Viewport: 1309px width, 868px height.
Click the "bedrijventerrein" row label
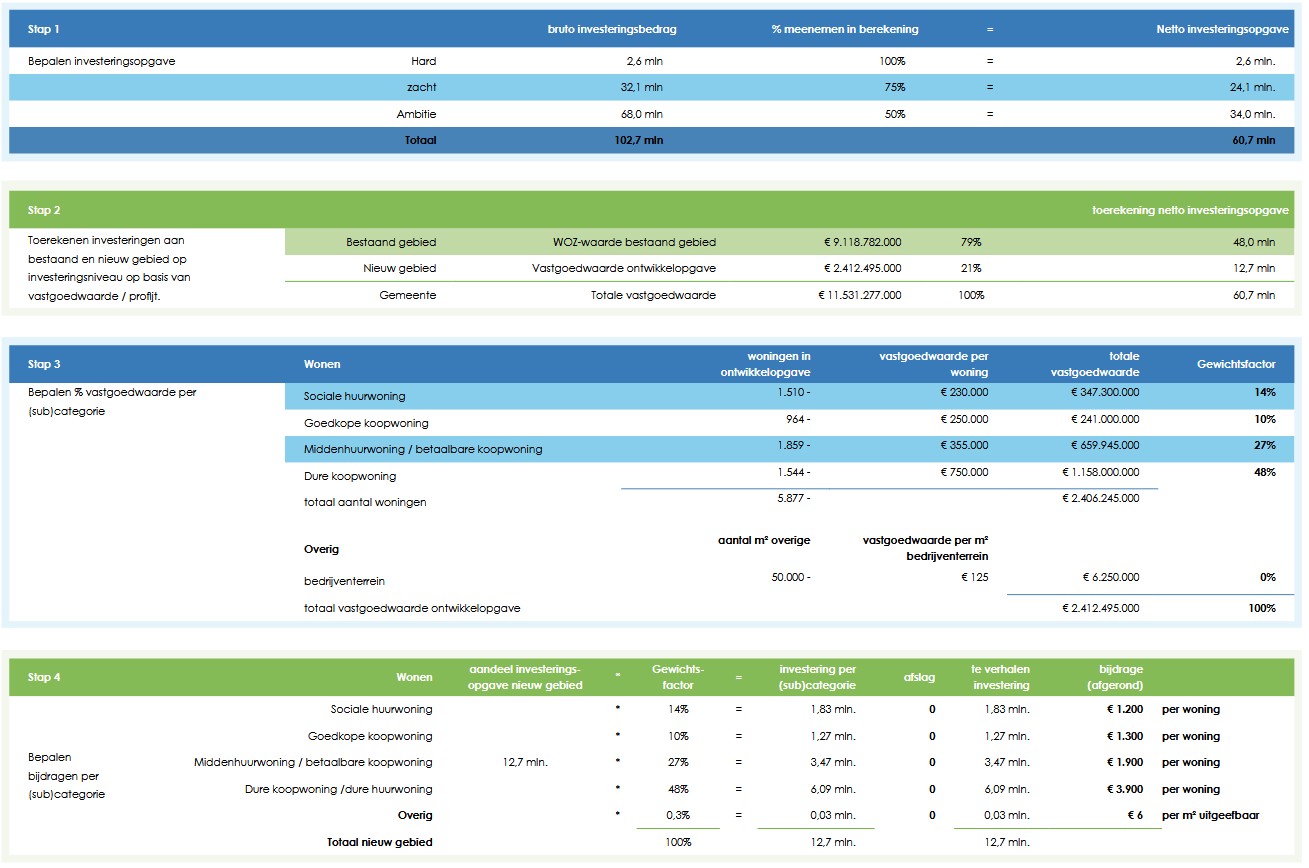coord(345,581)
